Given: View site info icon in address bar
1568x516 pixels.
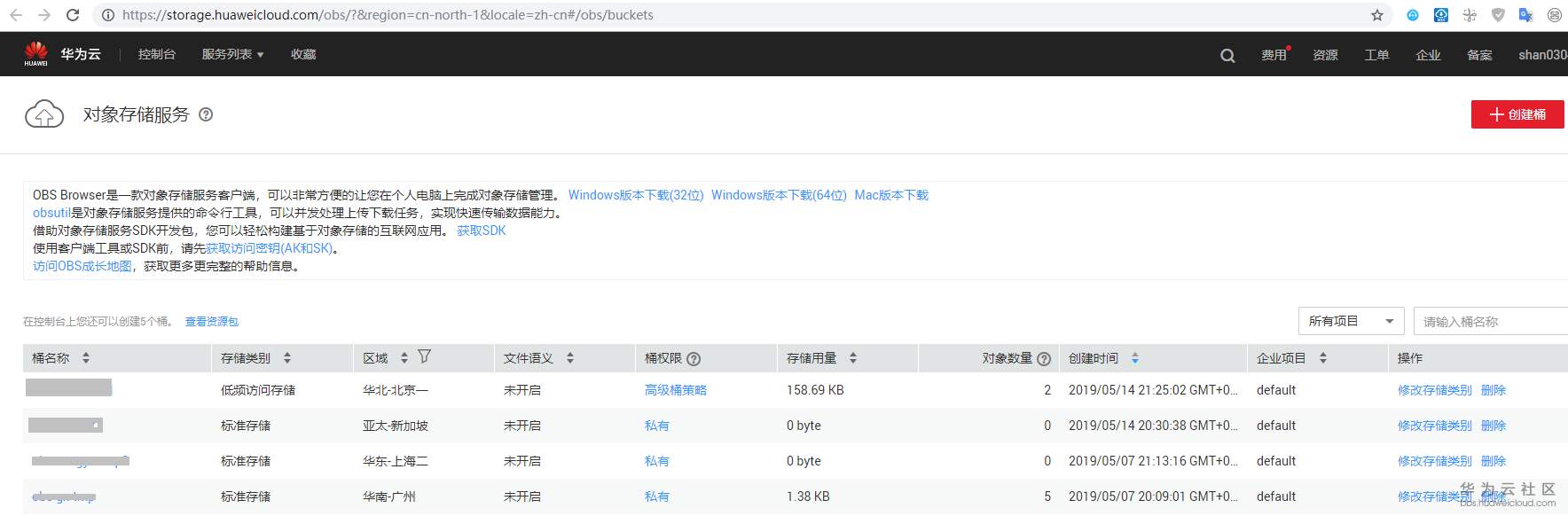Looking at the screenshot, I should [108, 15].
